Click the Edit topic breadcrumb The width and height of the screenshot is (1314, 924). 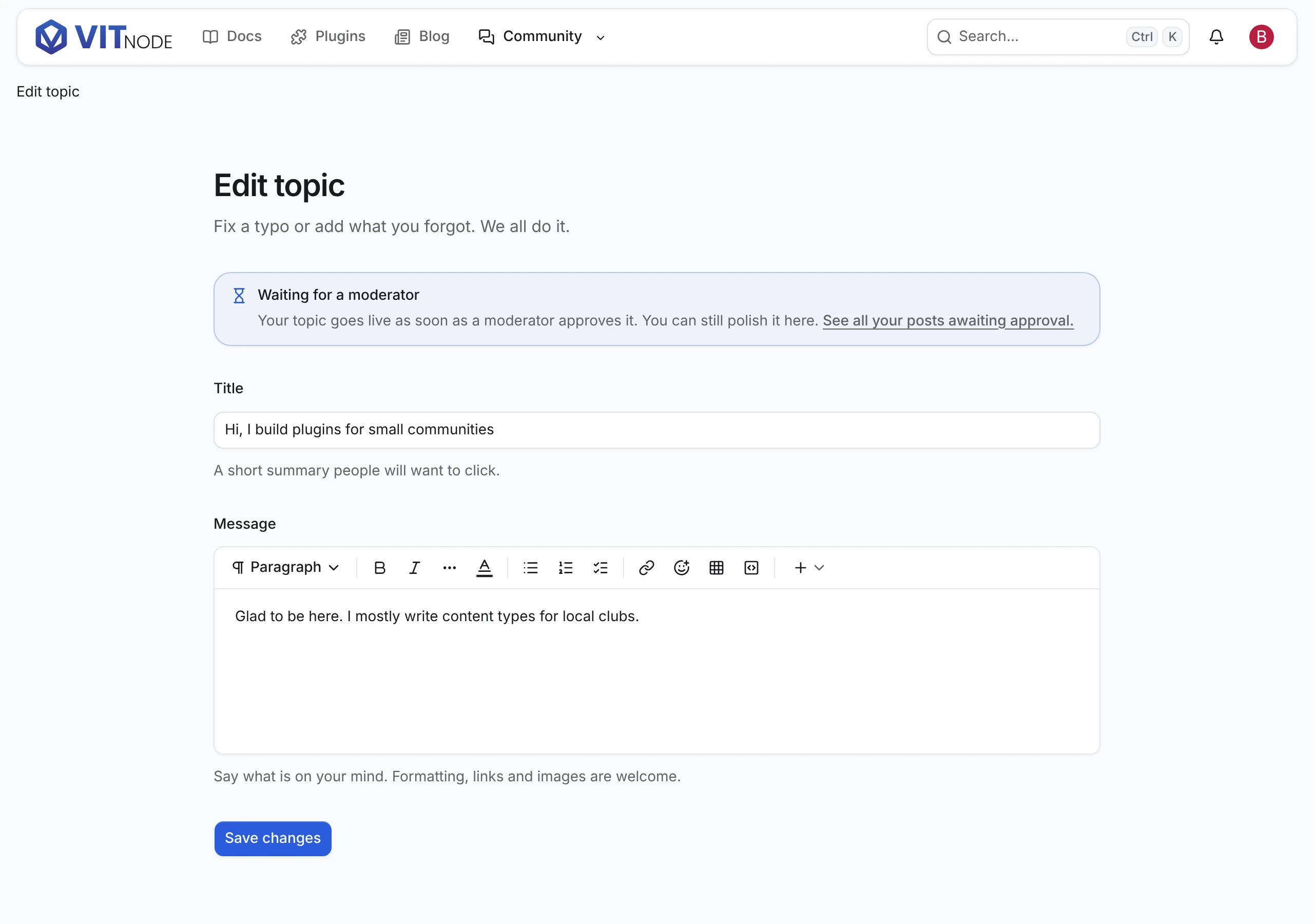[48, 91]
